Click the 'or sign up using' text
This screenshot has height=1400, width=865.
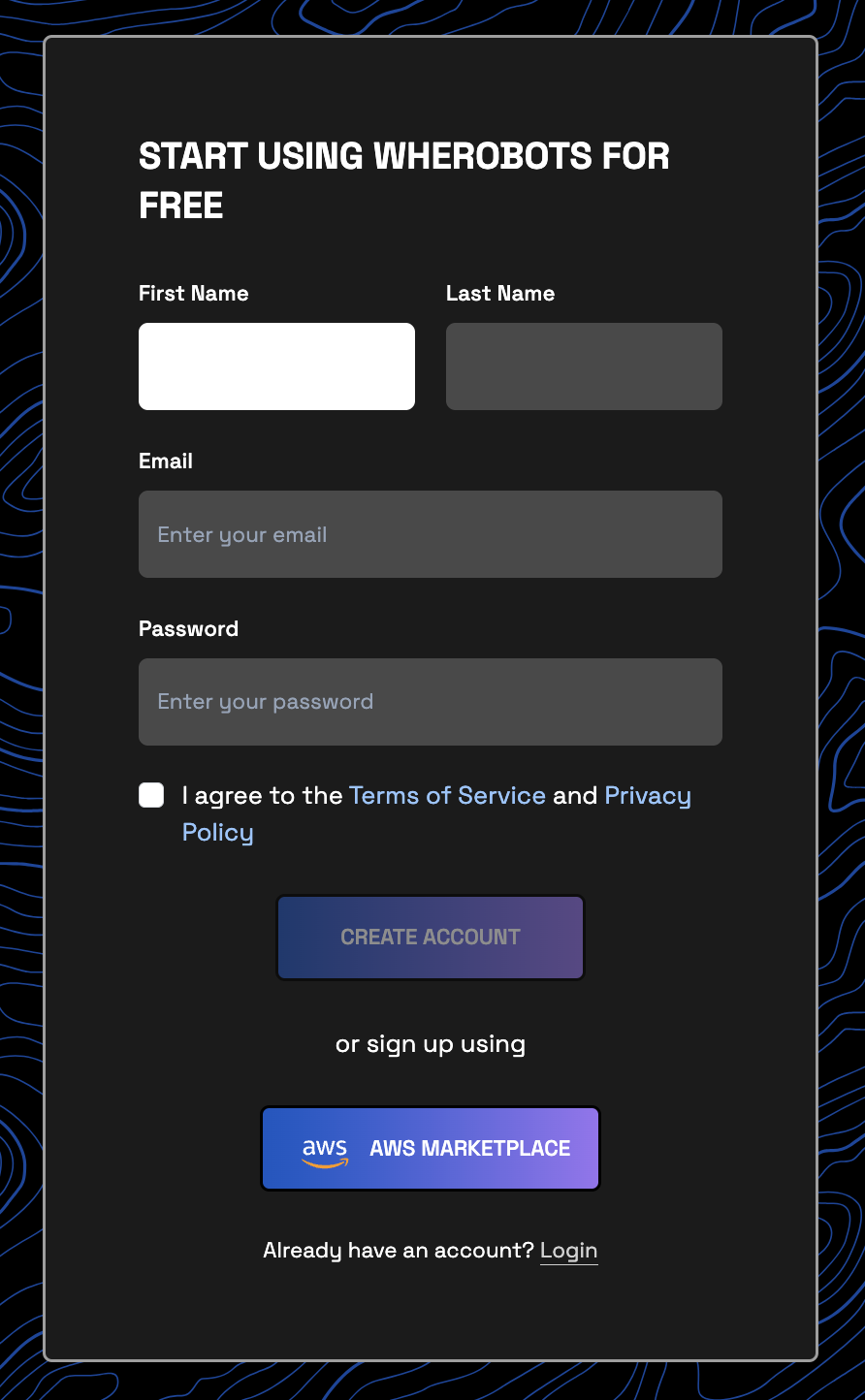(x=431, y=1044)
